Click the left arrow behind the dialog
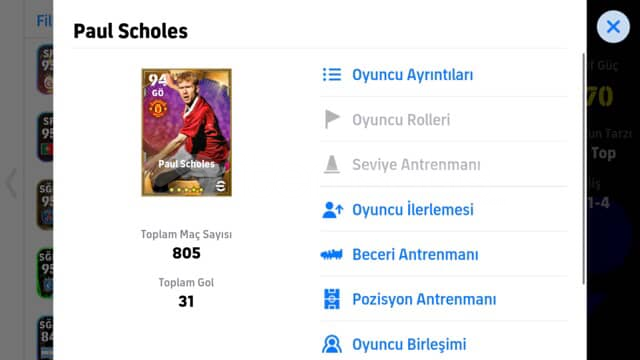Viewport: 640px width, 360px height. tap(11, 182)
